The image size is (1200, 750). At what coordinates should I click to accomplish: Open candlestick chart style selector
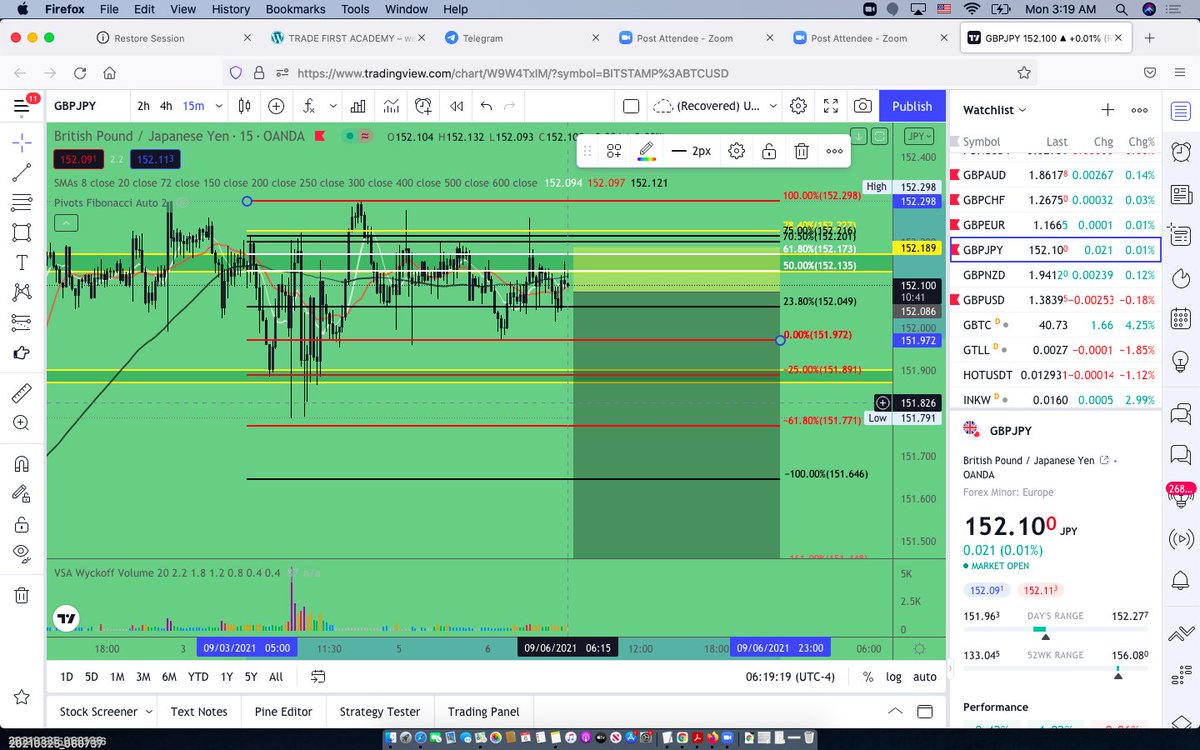tap(244, 106)
